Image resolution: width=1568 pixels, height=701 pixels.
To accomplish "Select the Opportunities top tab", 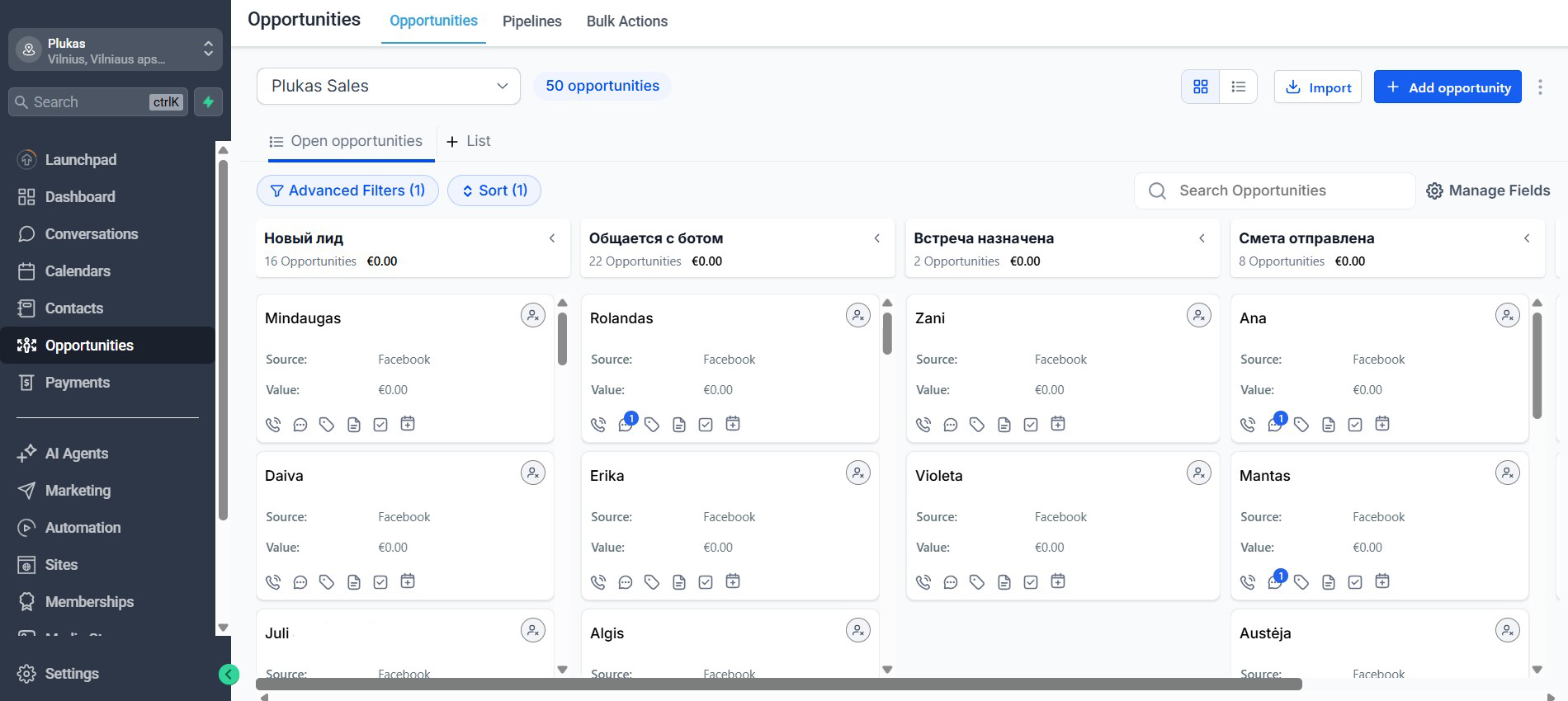I will tap(433, 21).
